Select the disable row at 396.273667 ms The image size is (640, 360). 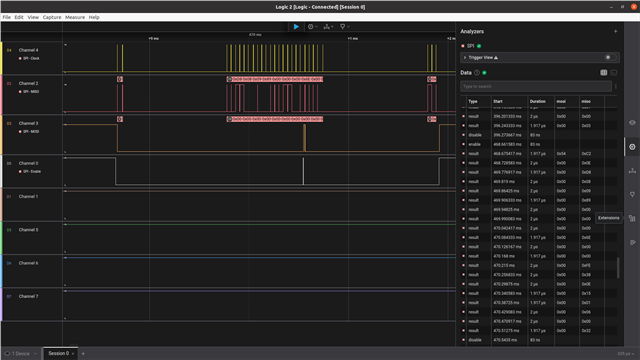[539, 135]
